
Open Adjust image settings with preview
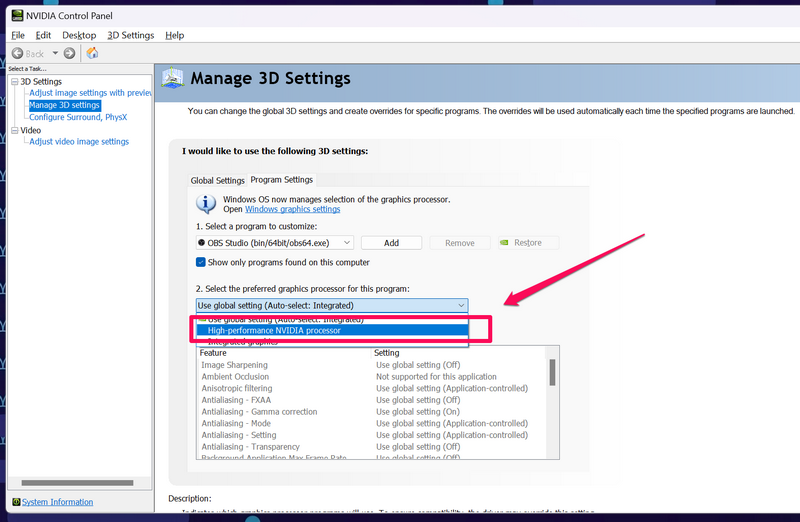coord(90,93)
